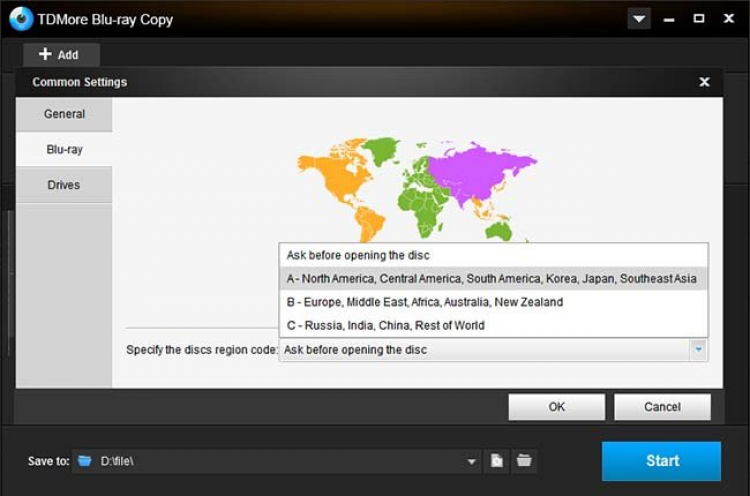Minimize the TDMore Blu-ray Copy window
The height and width of the screenshot is (496, 750).
coord(669,20)
